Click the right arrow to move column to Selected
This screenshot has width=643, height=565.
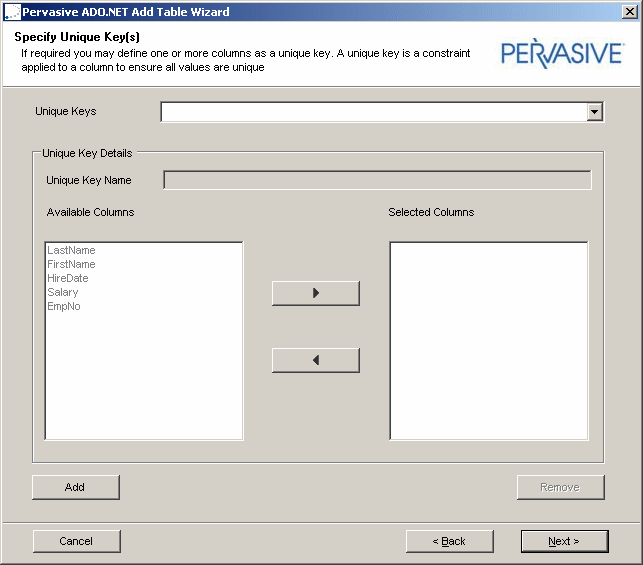click(315, 293)
